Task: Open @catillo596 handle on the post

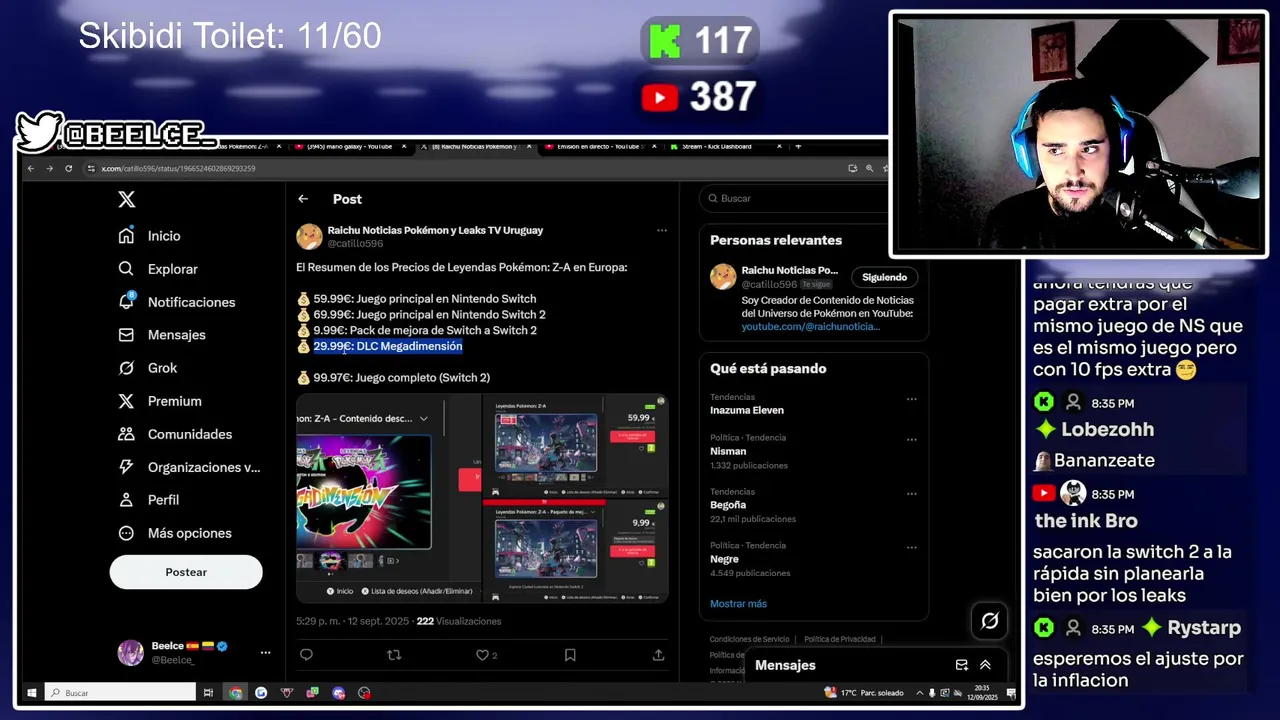Action: [355, 244]
